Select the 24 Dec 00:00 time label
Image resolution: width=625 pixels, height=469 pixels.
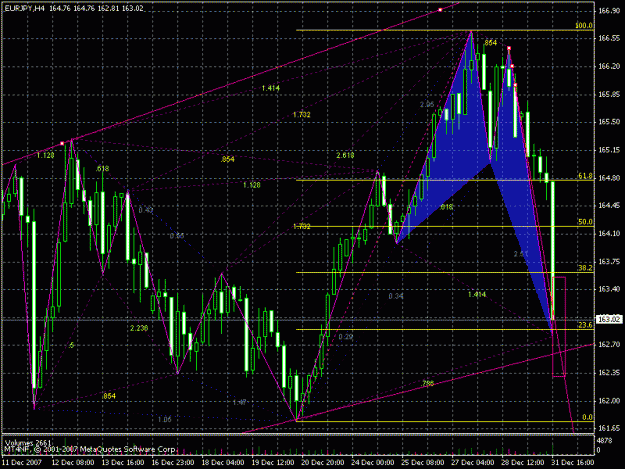tap(372, 462)
